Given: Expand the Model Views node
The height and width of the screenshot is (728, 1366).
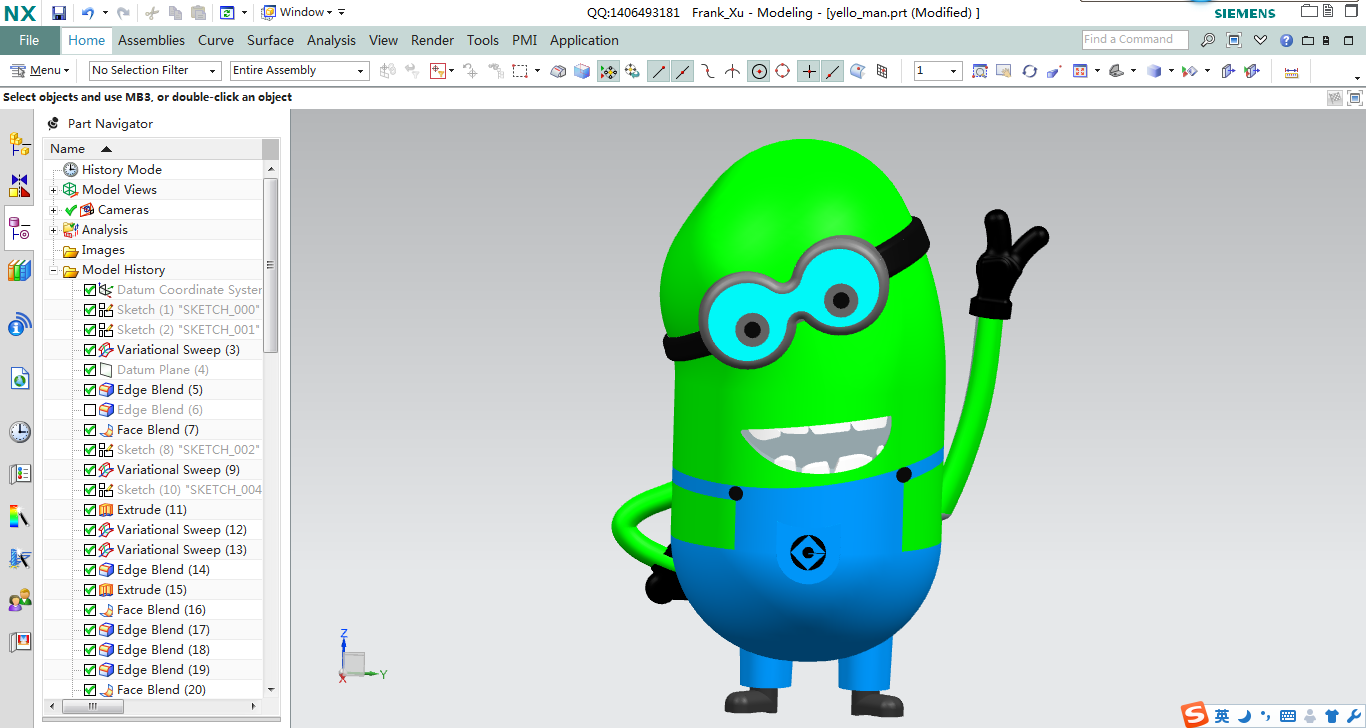Looking at the screenshot, I should point(54,190).
